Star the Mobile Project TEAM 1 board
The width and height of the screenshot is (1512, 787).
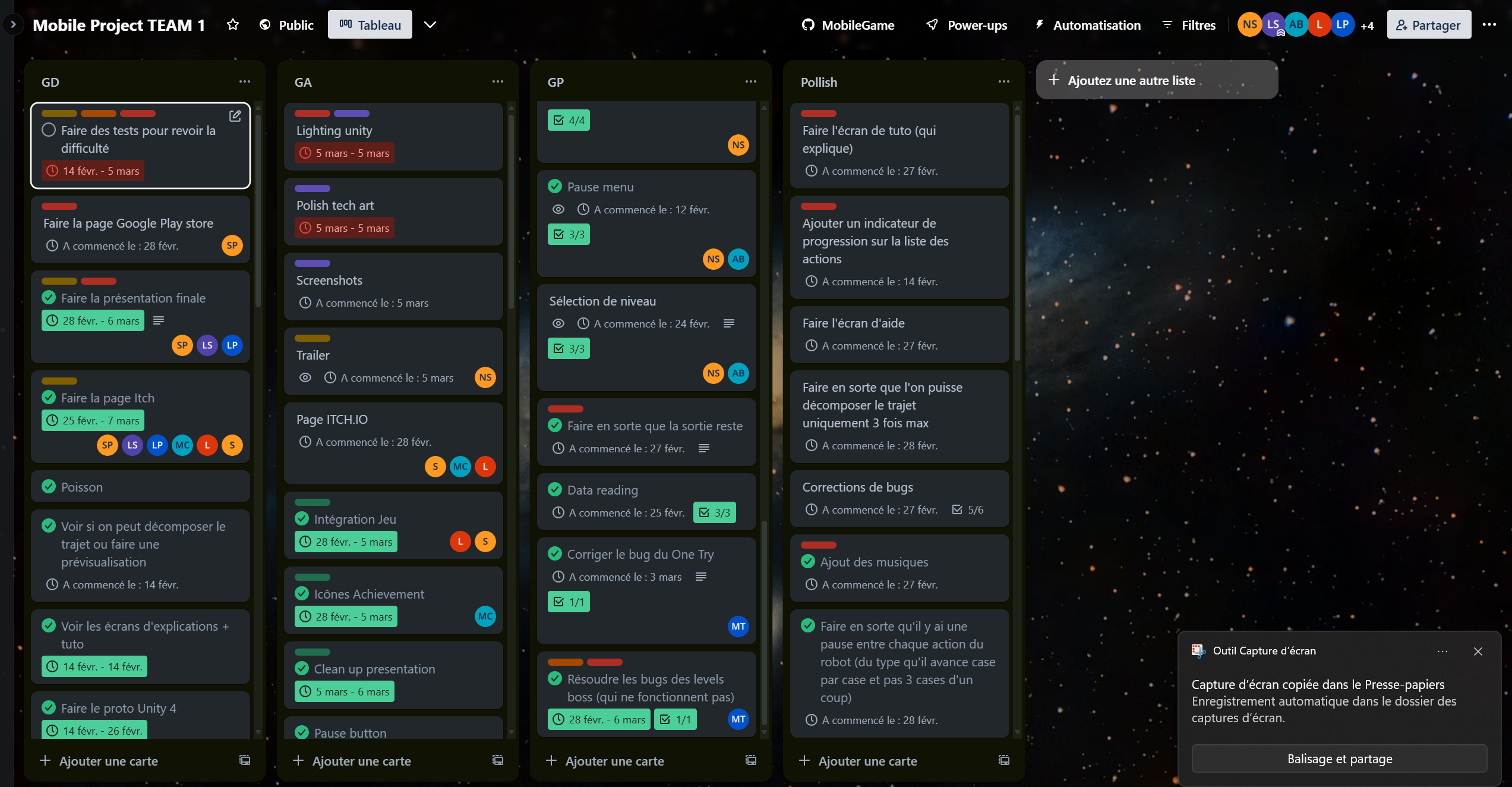232,24
